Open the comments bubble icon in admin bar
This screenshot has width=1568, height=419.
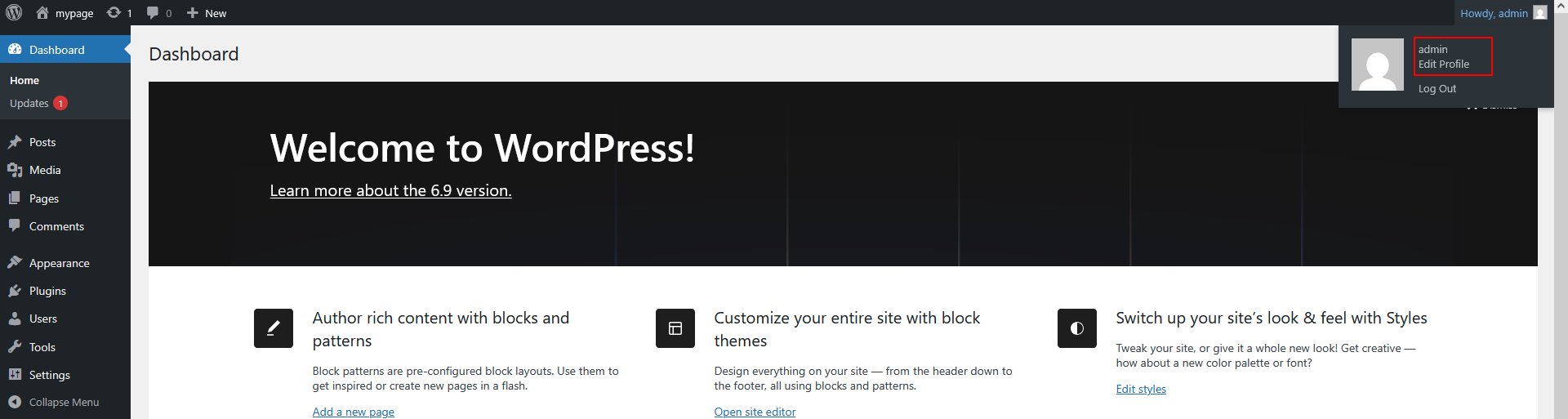(153, 13)
